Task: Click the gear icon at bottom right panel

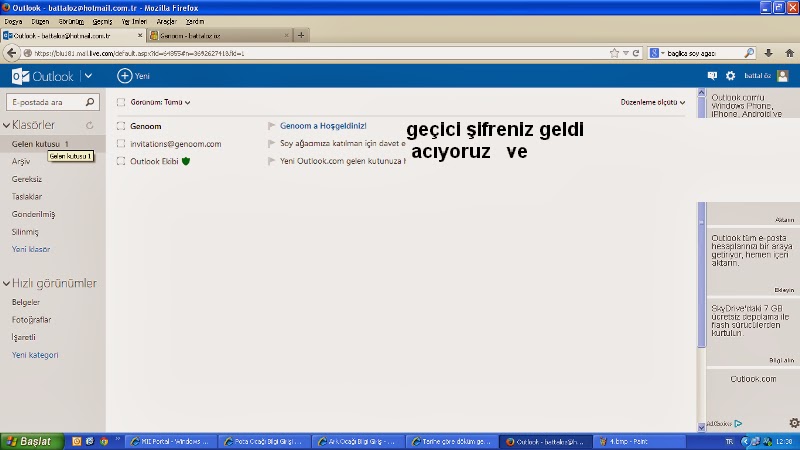Action: (x=794, y=423)
